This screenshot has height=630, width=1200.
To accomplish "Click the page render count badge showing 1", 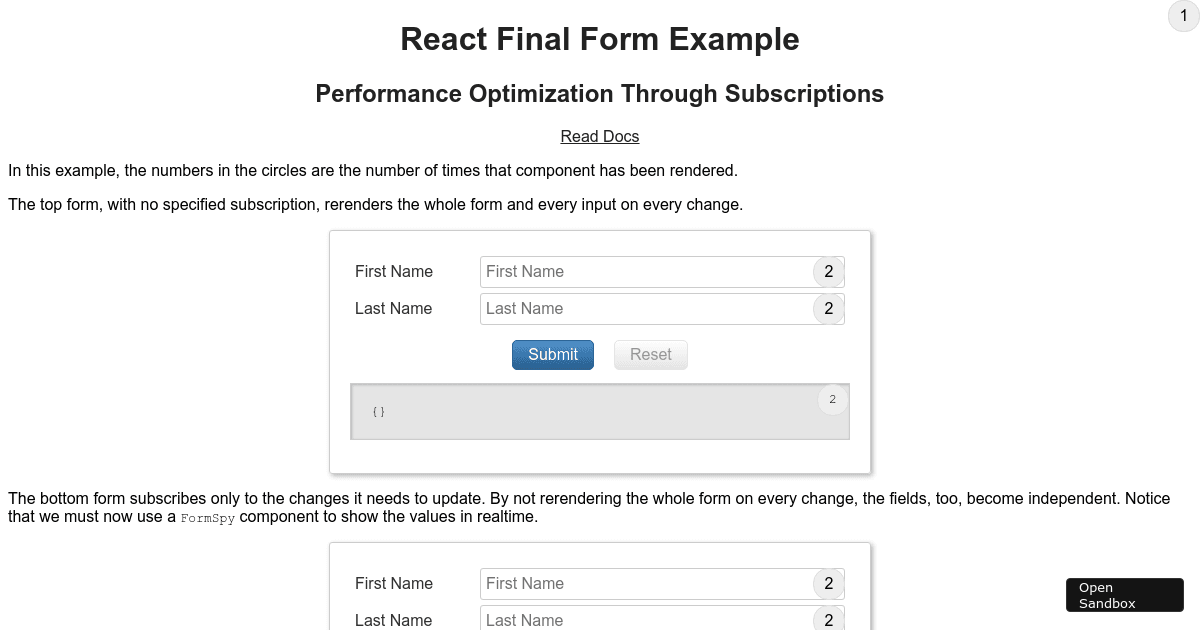I will (1182, 16).
